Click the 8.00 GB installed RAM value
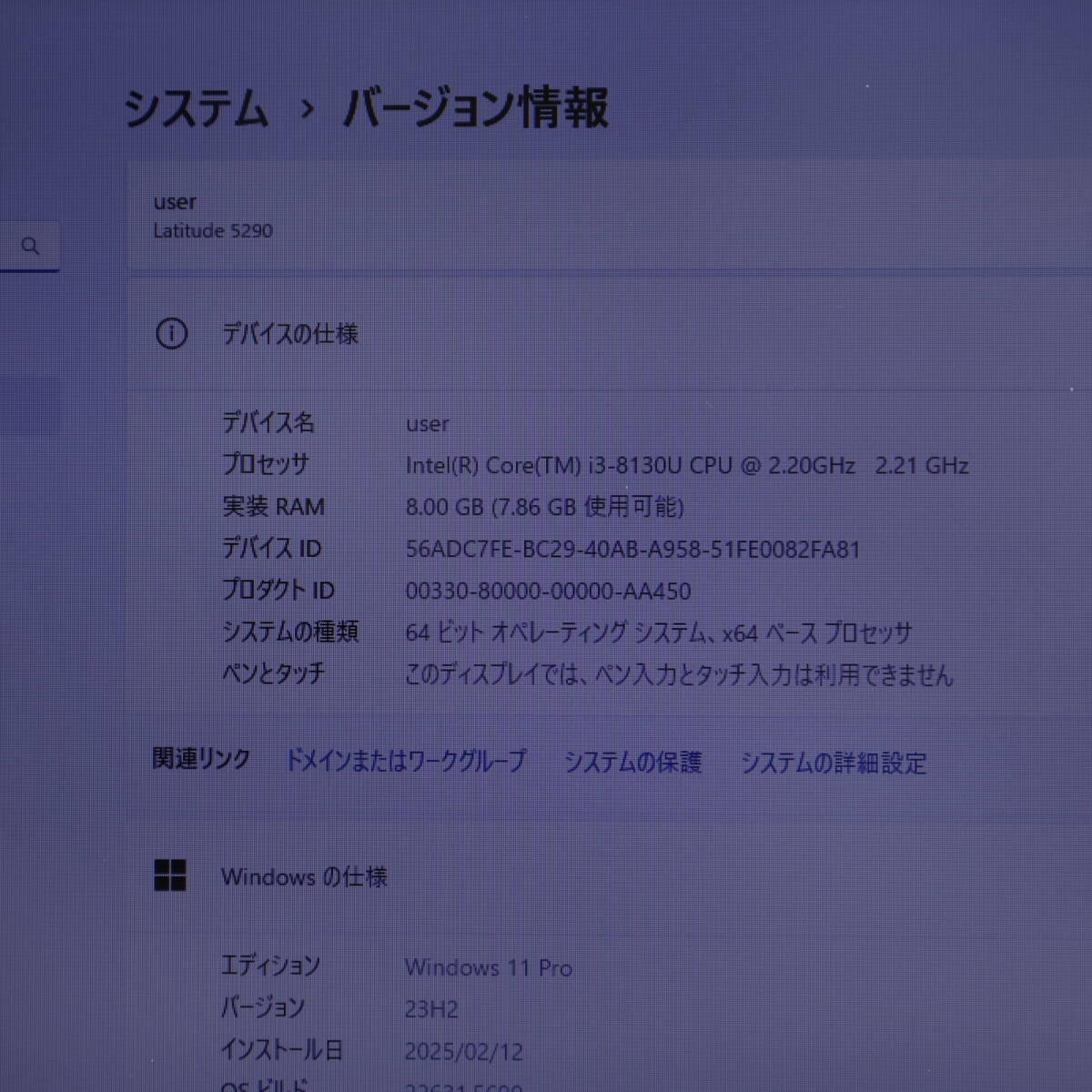Image resolution: width=1092 pixels, height=1092 pixels. pyautogui.click(x=544, y=507)
